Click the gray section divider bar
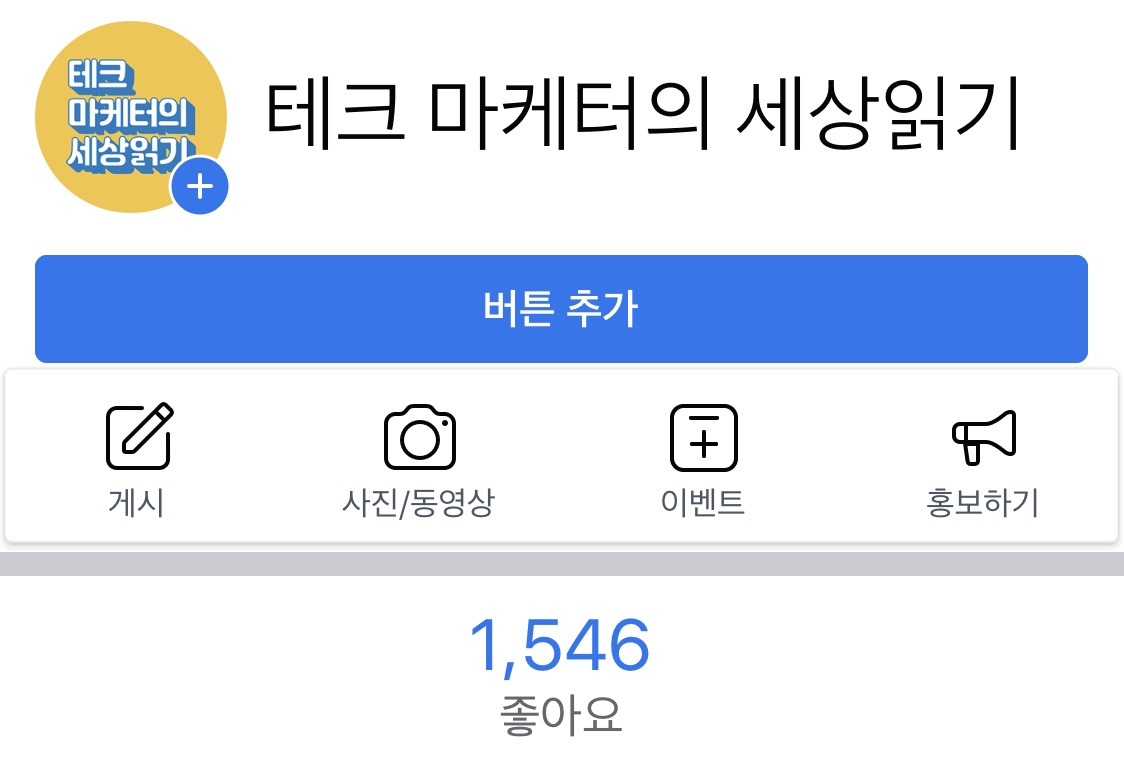 (x=562, y=563)
